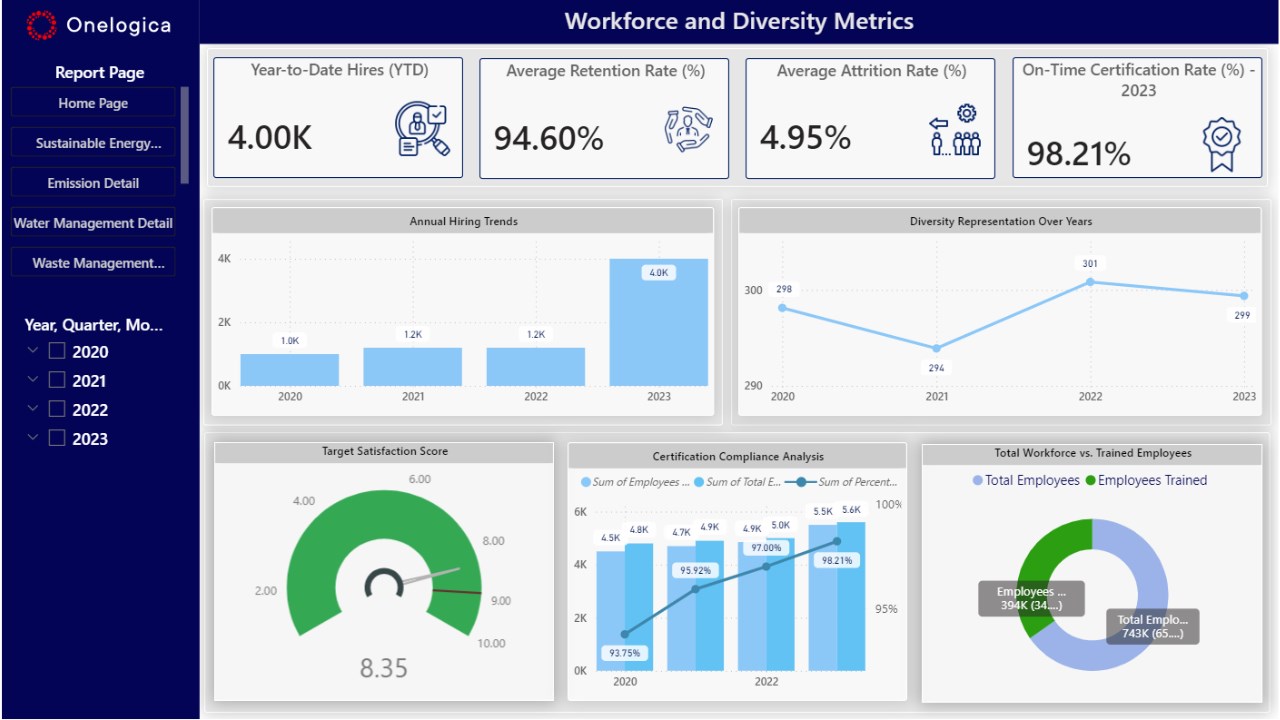Click the attrition rate people-gear icon

955,130
